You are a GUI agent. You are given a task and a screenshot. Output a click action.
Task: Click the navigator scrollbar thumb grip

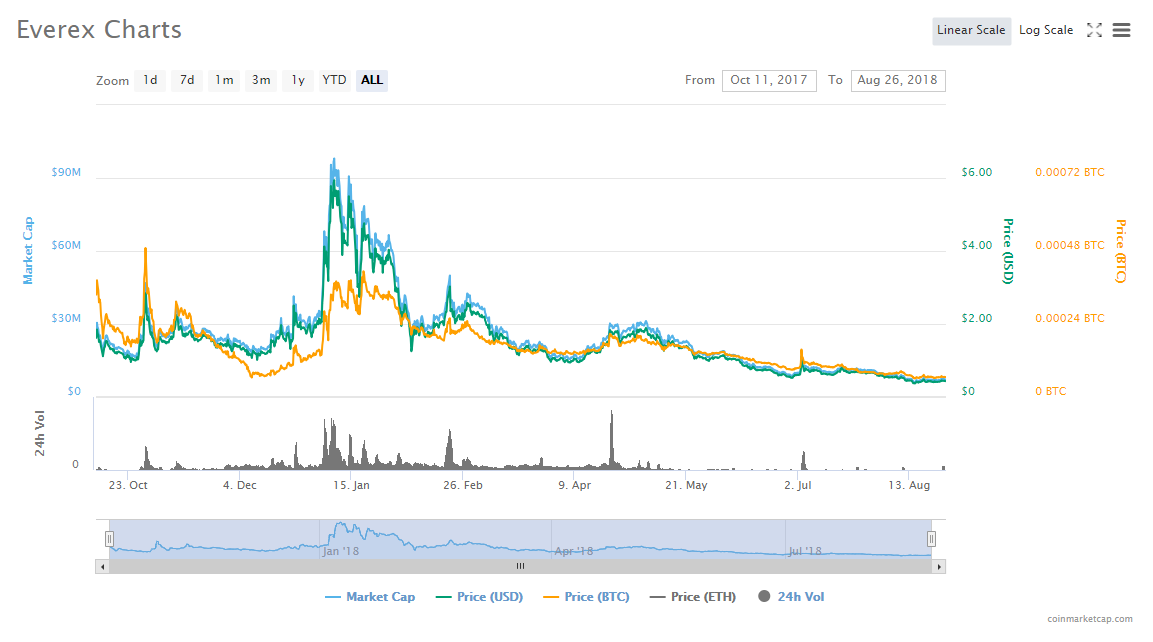521,566
